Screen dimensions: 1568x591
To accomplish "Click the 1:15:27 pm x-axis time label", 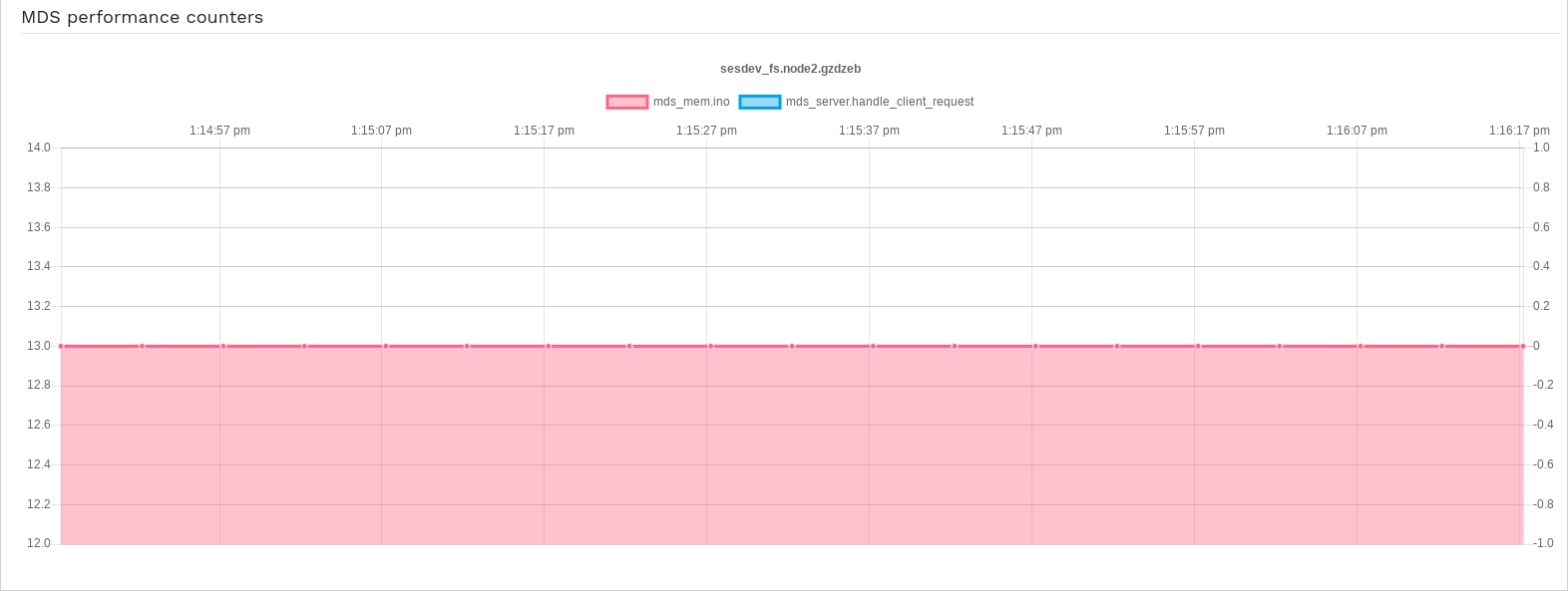I will [706, 131].
